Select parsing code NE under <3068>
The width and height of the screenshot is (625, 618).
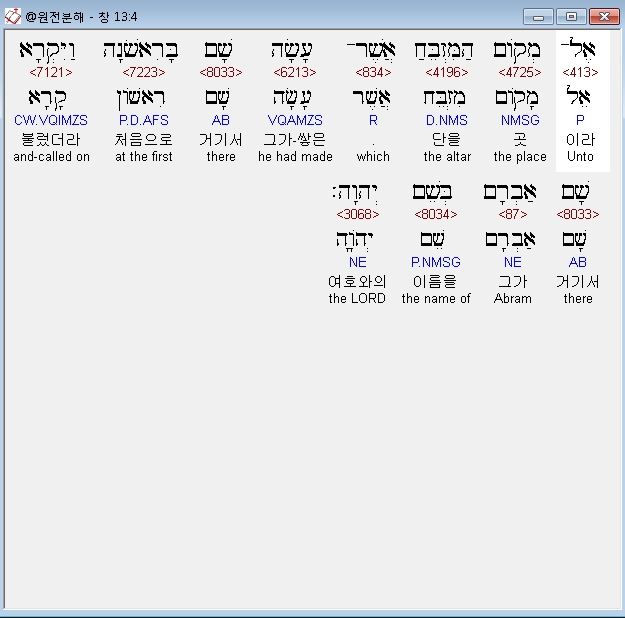pos(358,262)
